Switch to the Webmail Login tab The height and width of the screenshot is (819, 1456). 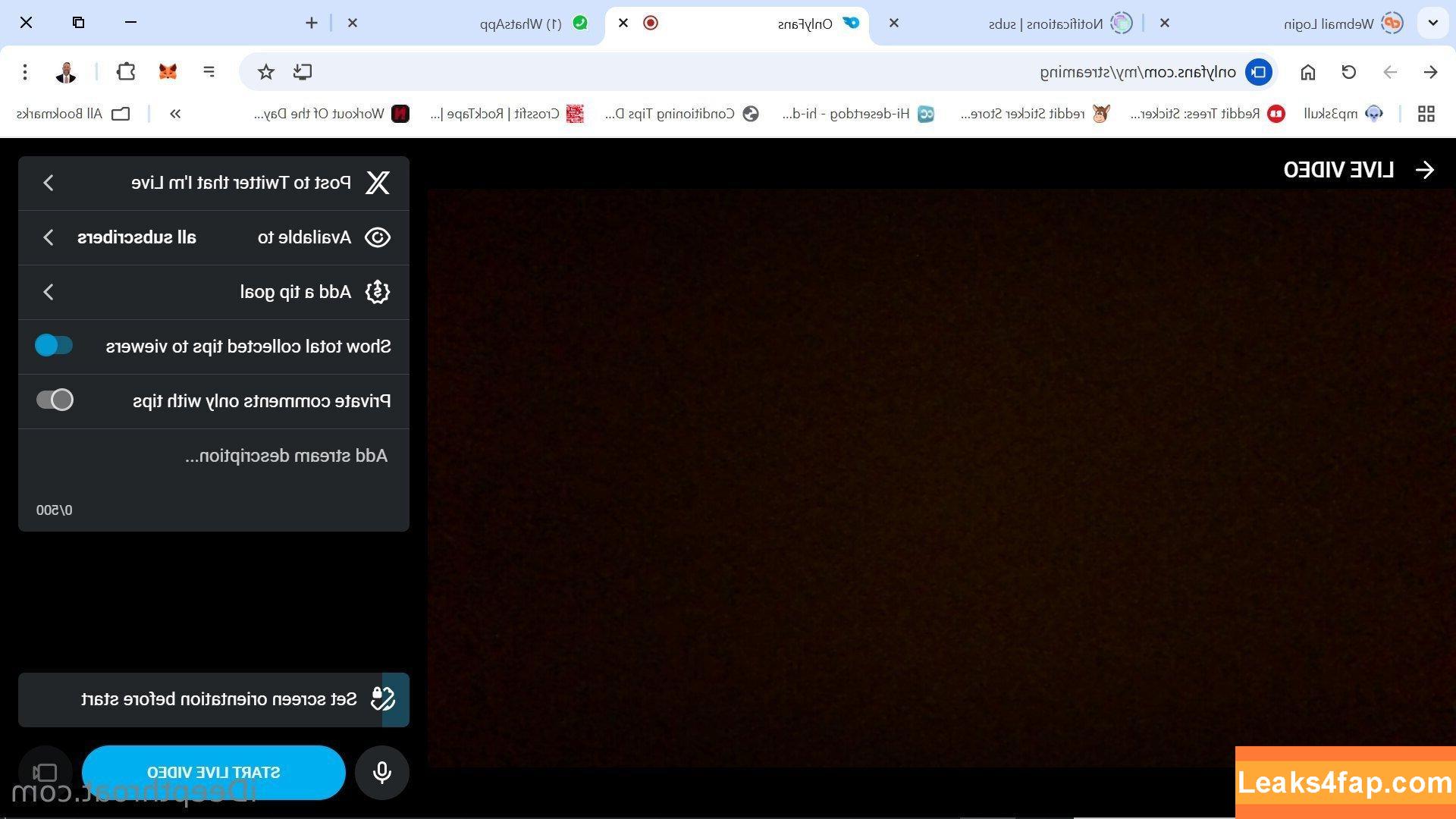(1327, 24)
